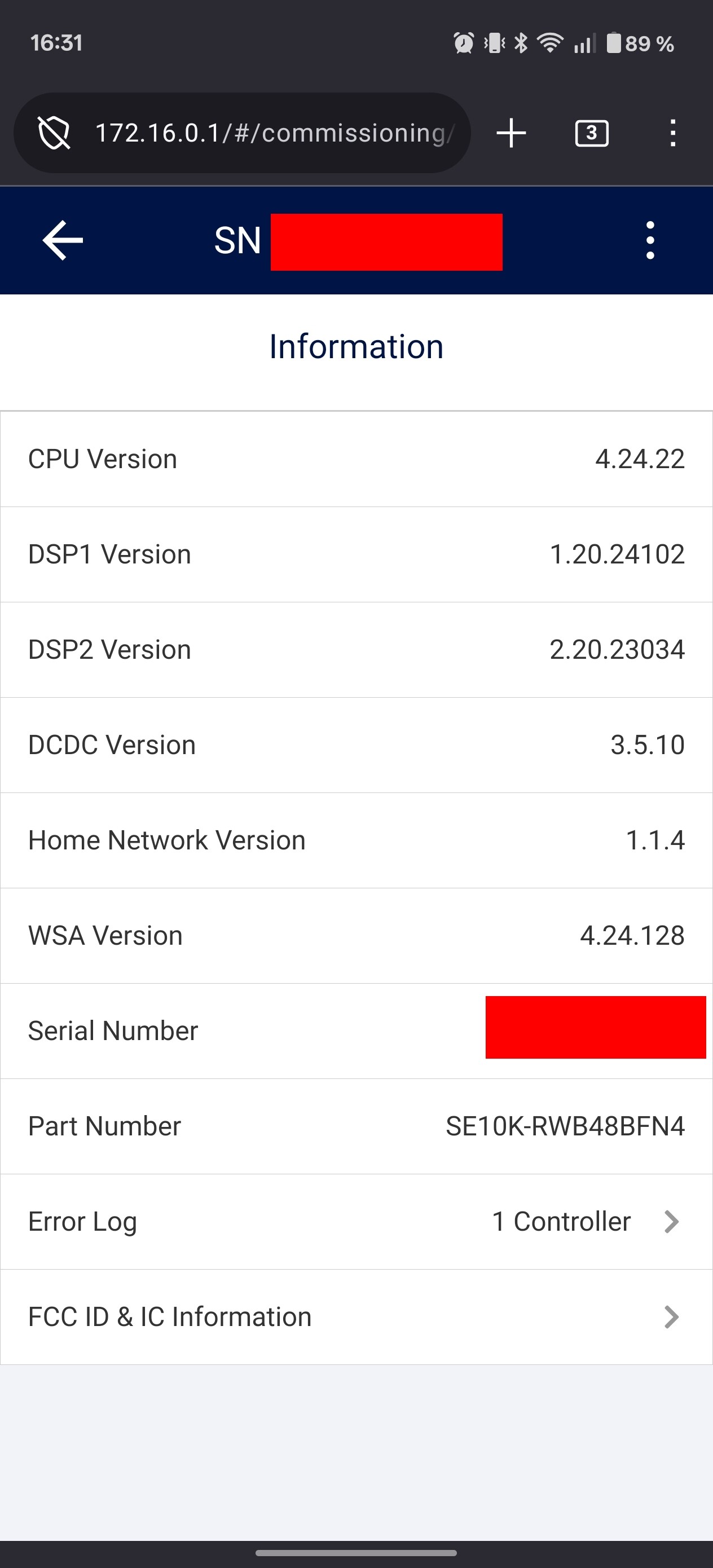
Task: Tap the 1 Controller error count
Action: click(x=561, y=1222)
